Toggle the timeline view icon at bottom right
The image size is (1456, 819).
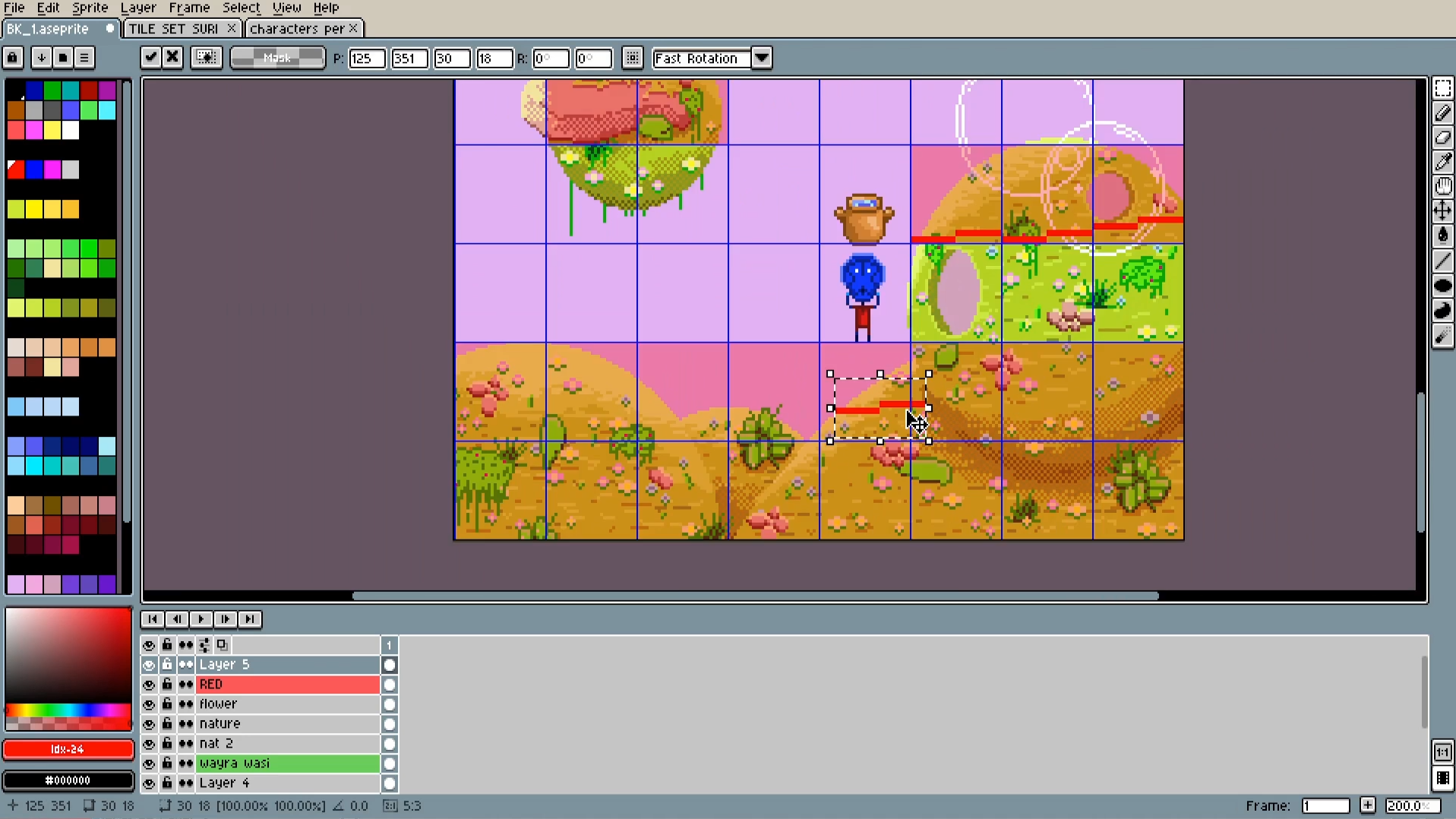1442,779
